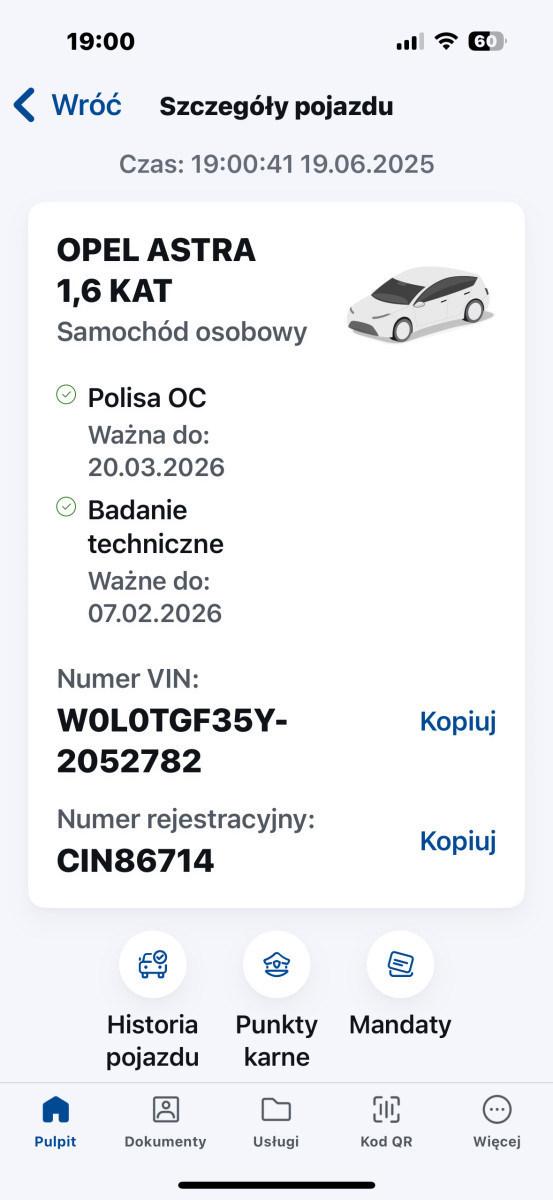553x1200 pixels.
Task: Open Dokumenty tab
Action: (165, 1121)
